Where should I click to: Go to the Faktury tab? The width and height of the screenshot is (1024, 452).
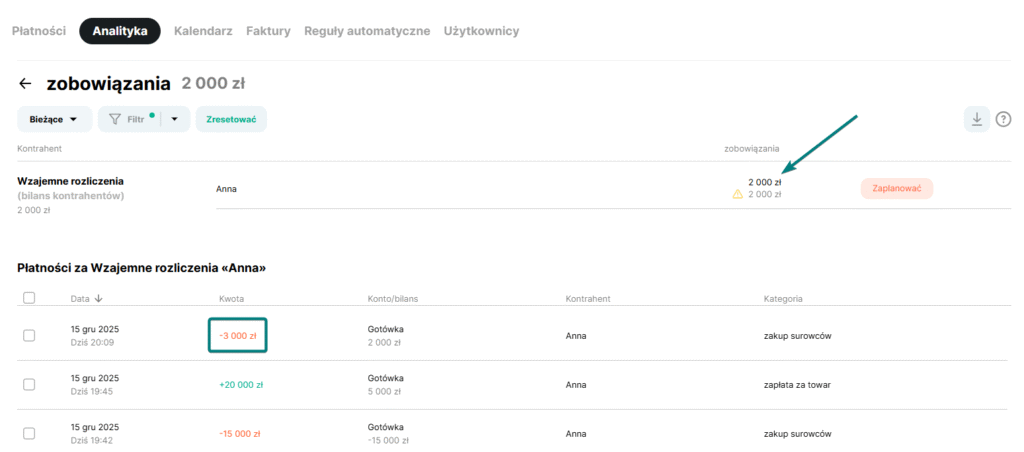(x=268, y=31)
